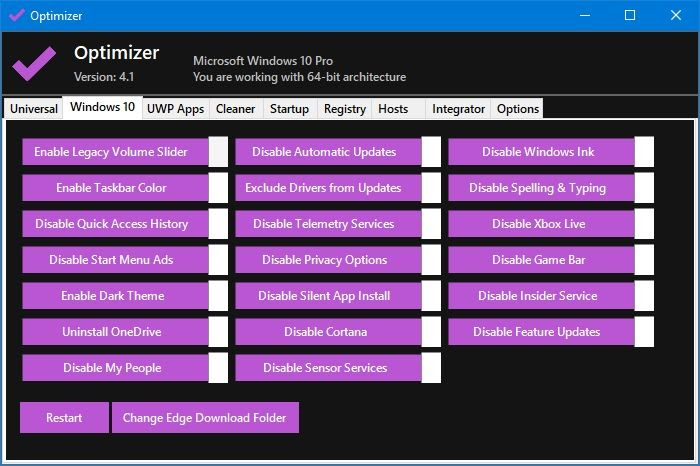Toggle status box beside Disable Game Bar
This screenshot has width=700, height=466.
pyautogui.click(x=644, y=260)
